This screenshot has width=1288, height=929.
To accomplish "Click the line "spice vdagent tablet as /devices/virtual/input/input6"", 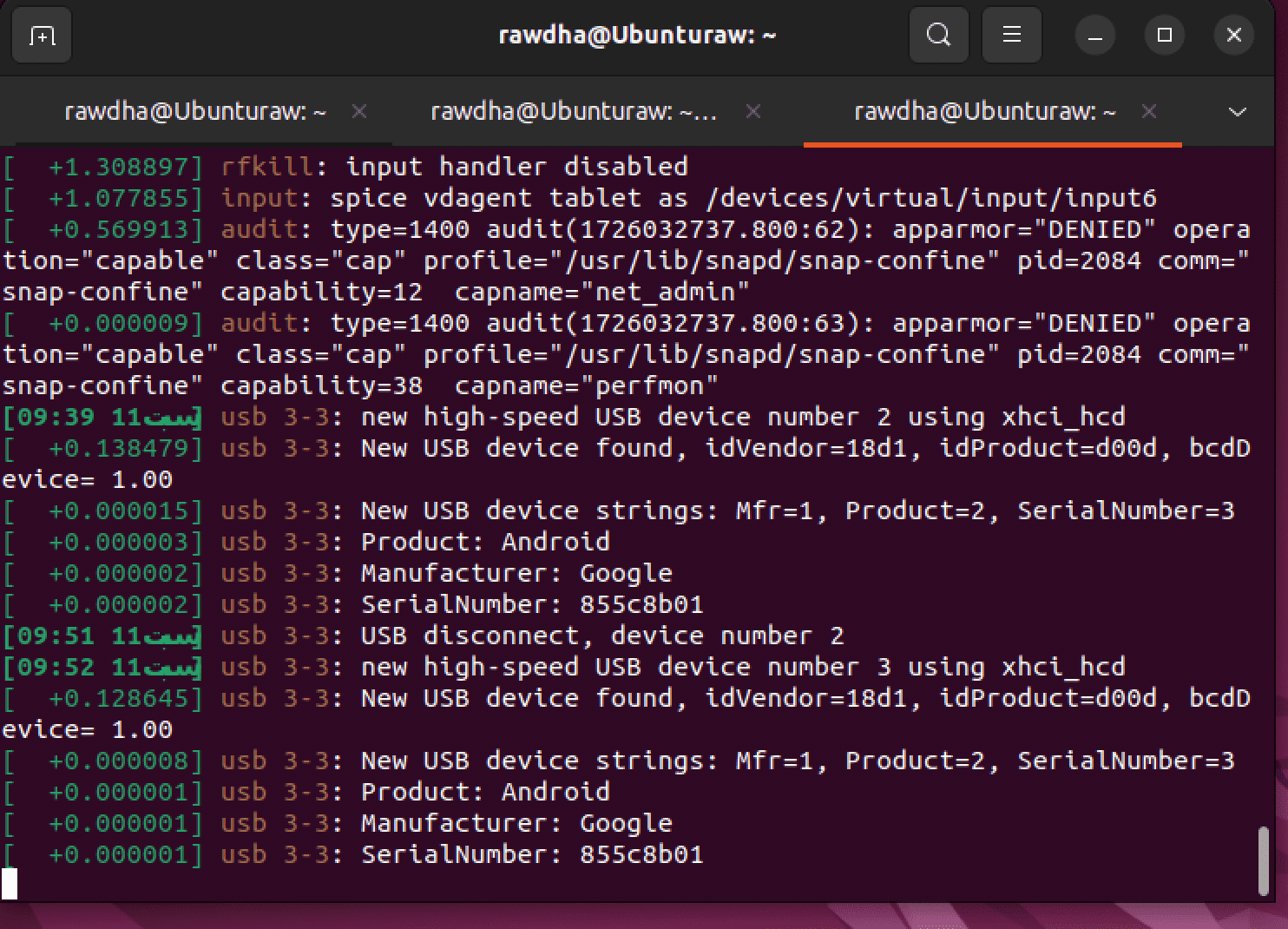I will click(743, 198).
